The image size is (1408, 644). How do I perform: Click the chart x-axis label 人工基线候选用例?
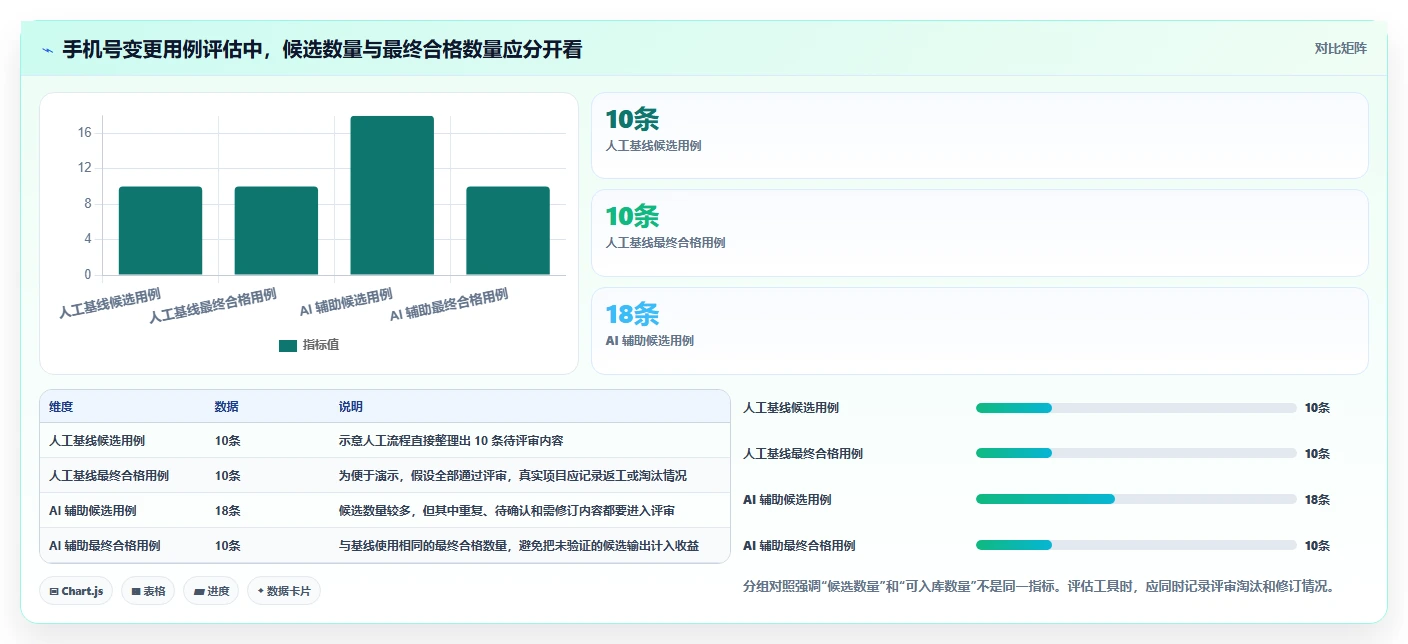click(x=110, y=303)
